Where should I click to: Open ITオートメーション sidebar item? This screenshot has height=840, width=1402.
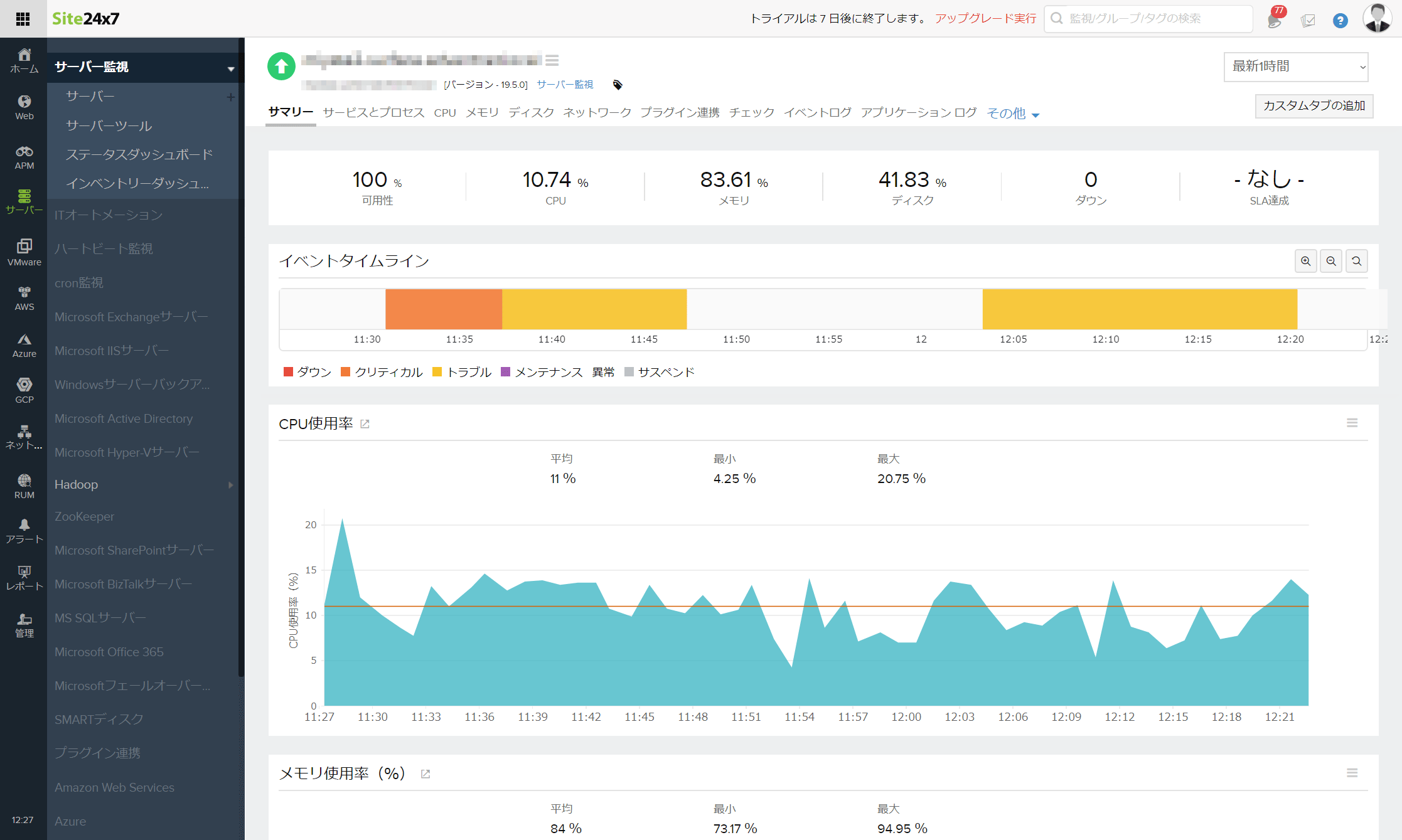[109, 215]
